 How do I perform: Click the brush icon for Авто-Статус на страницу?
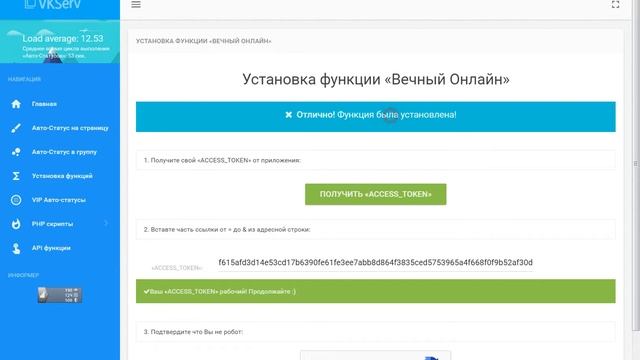(x=16, y=128)
